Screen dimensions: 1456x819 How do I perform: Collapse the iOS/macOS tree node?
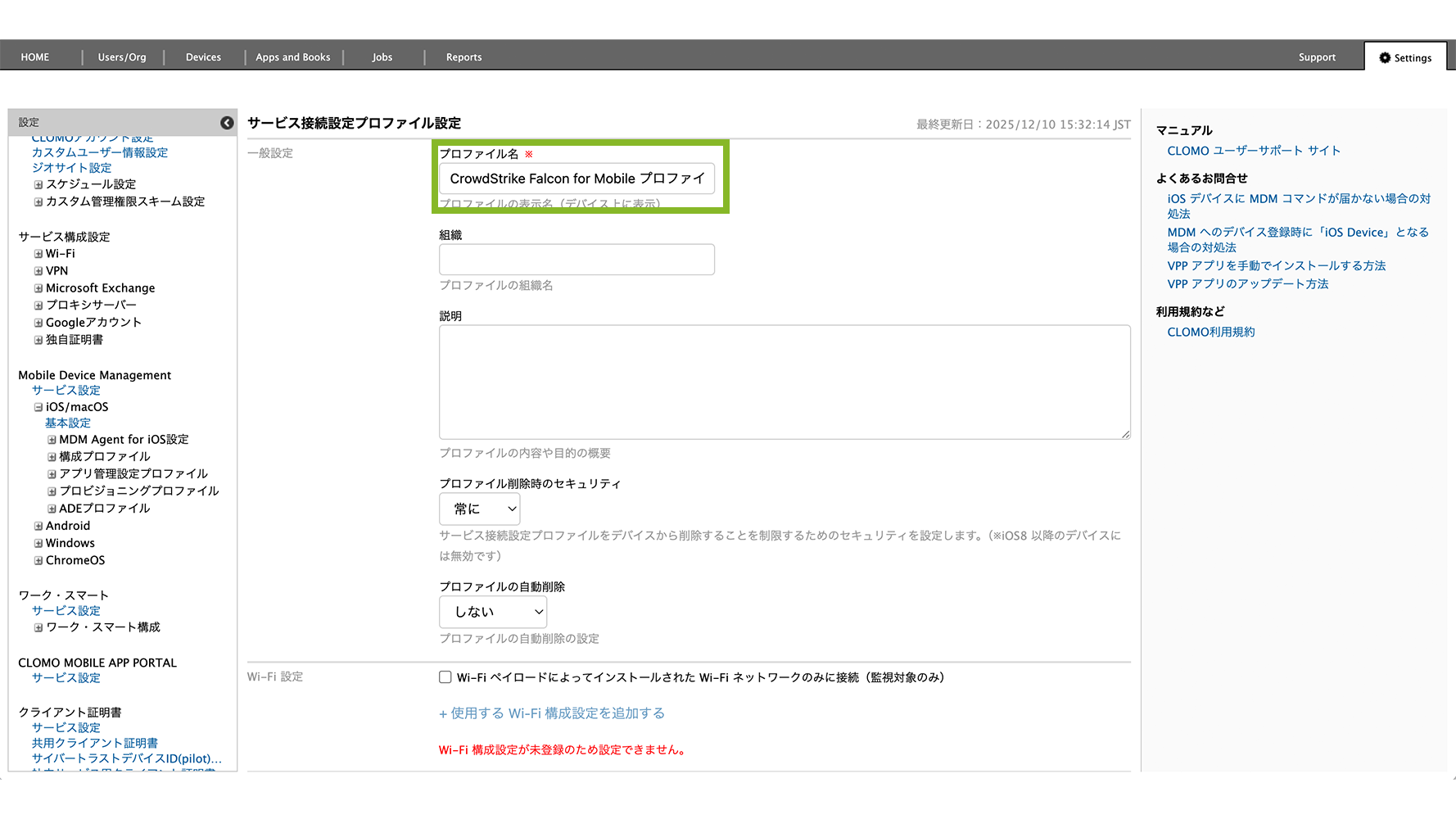[x=38, y=407]
